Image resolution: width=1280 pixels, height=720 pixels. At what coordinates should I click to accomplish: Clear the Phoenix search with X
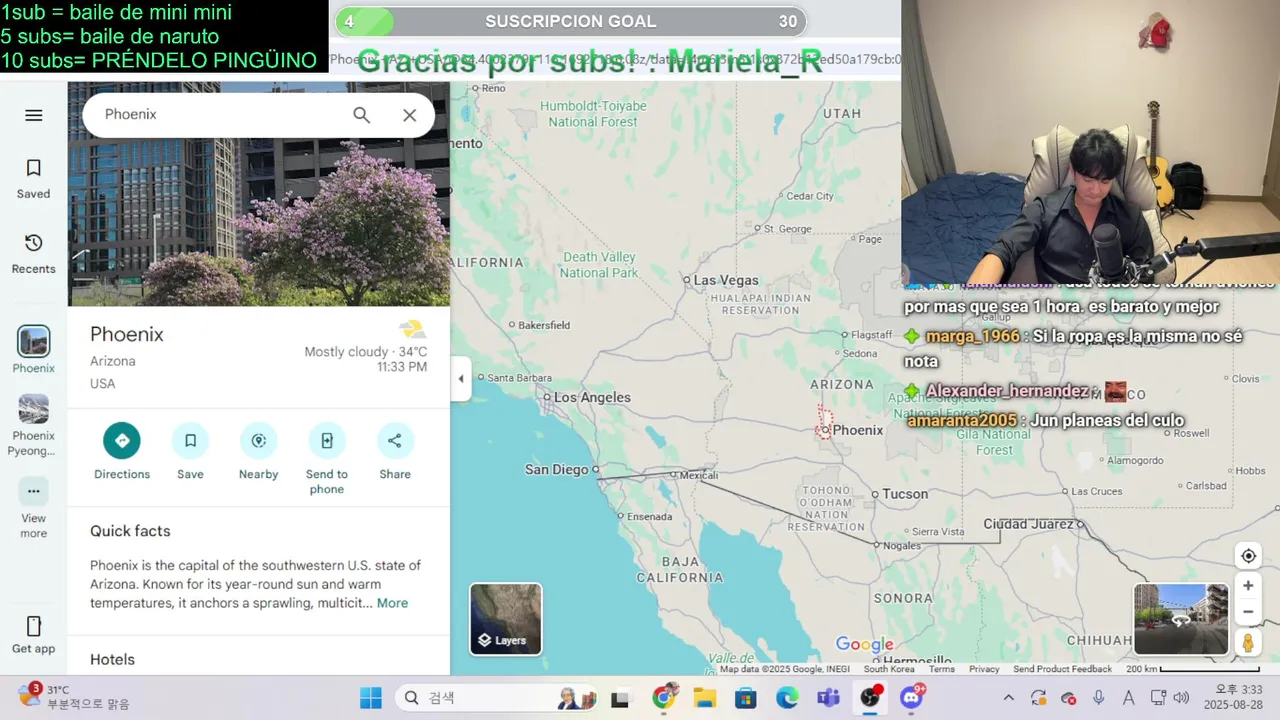tap(409, 115)
